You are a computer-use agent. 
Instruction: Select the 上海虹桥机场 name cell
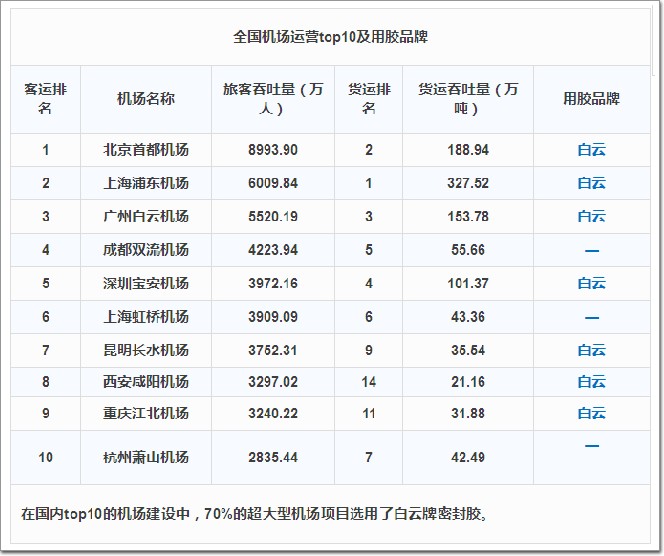pyautogui.click(x=145, y=317)
